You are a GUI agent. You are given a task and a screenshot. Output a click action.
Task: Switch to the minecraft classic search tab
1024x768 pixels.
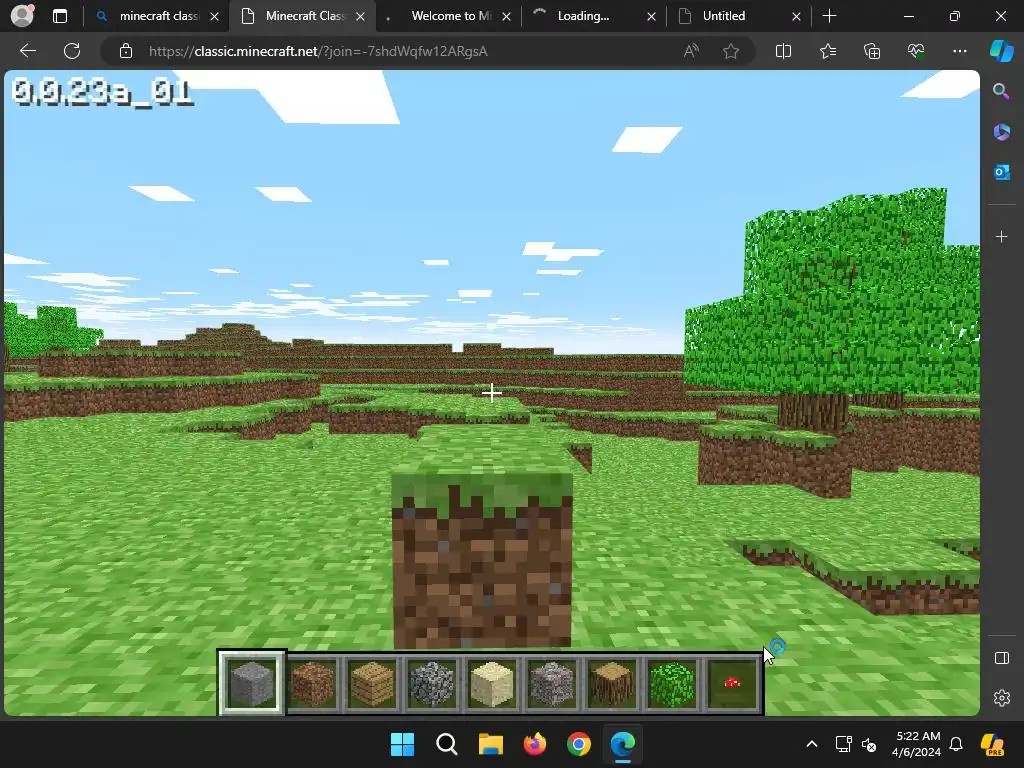157,16
